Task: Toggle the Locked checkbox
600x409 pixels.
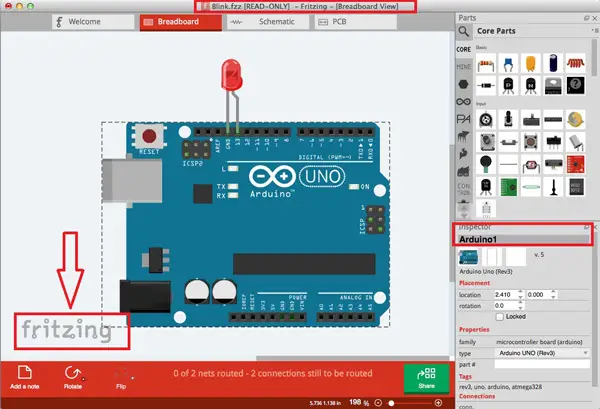Action: (499, 317)
